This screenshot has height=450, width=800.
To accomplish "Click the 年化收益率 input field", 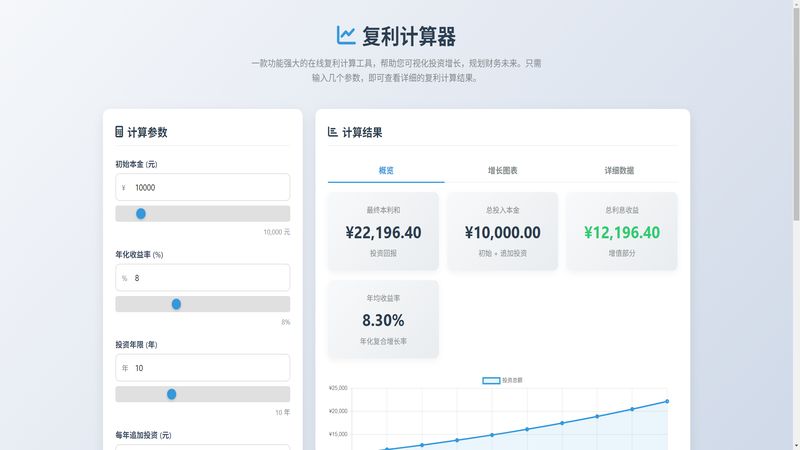I will pos(210,278).
